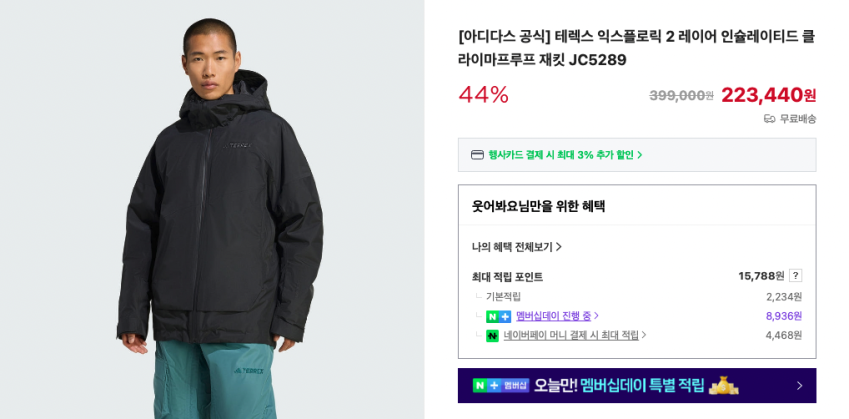The height and width of the screenshot is (419, 849).
Task: Click the 44% discount rate label
Action: (x=484, y=95)
